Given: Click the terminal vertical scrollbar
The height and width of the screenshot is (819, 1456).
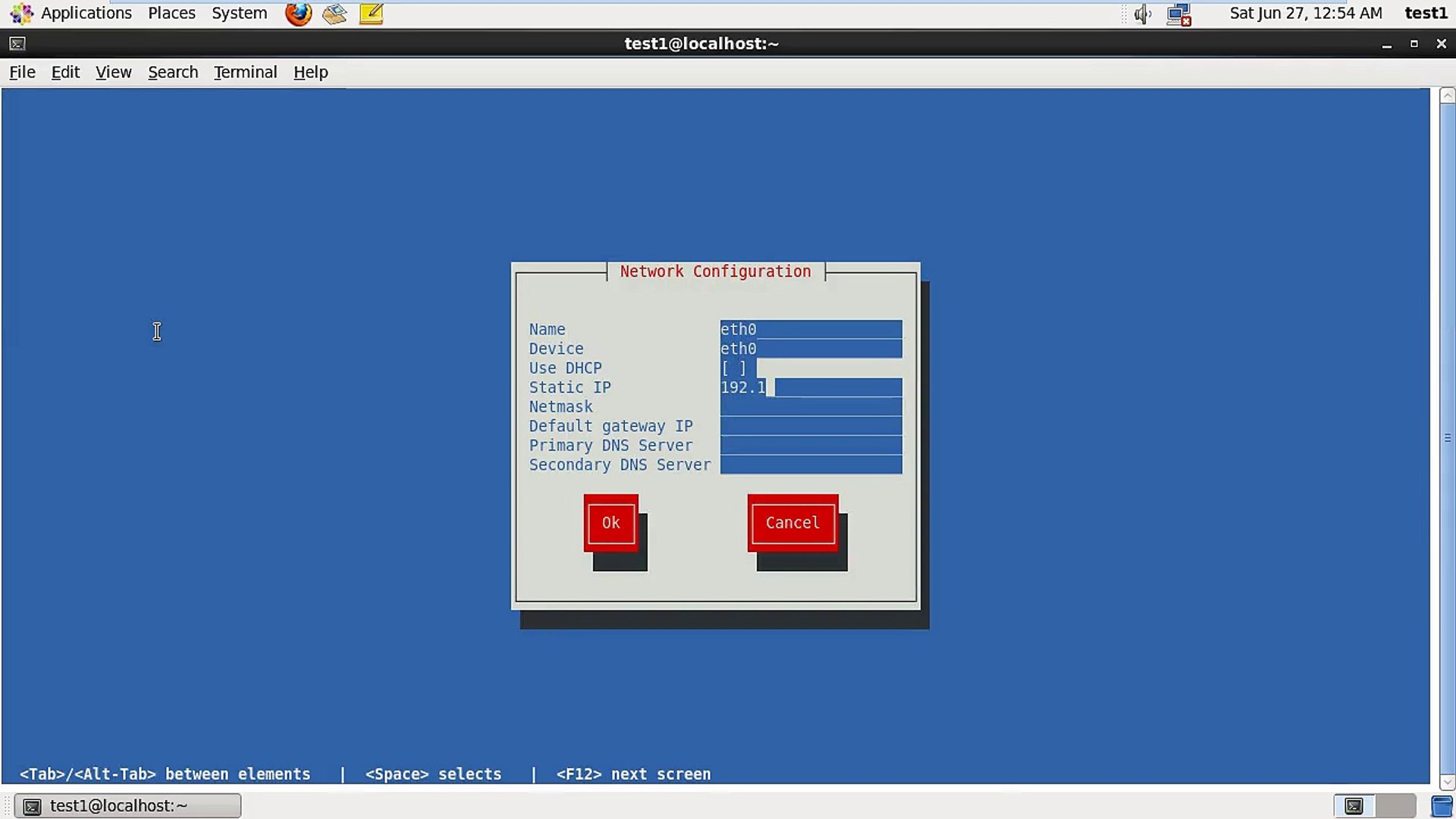Looking at the screenshot, I should click(1447, 438).
